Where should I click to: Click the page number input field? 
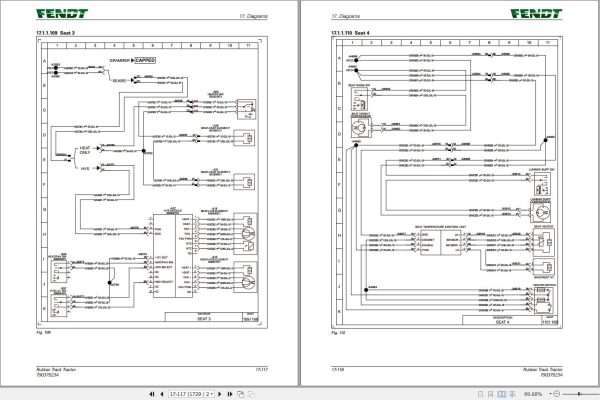(189, 394)
